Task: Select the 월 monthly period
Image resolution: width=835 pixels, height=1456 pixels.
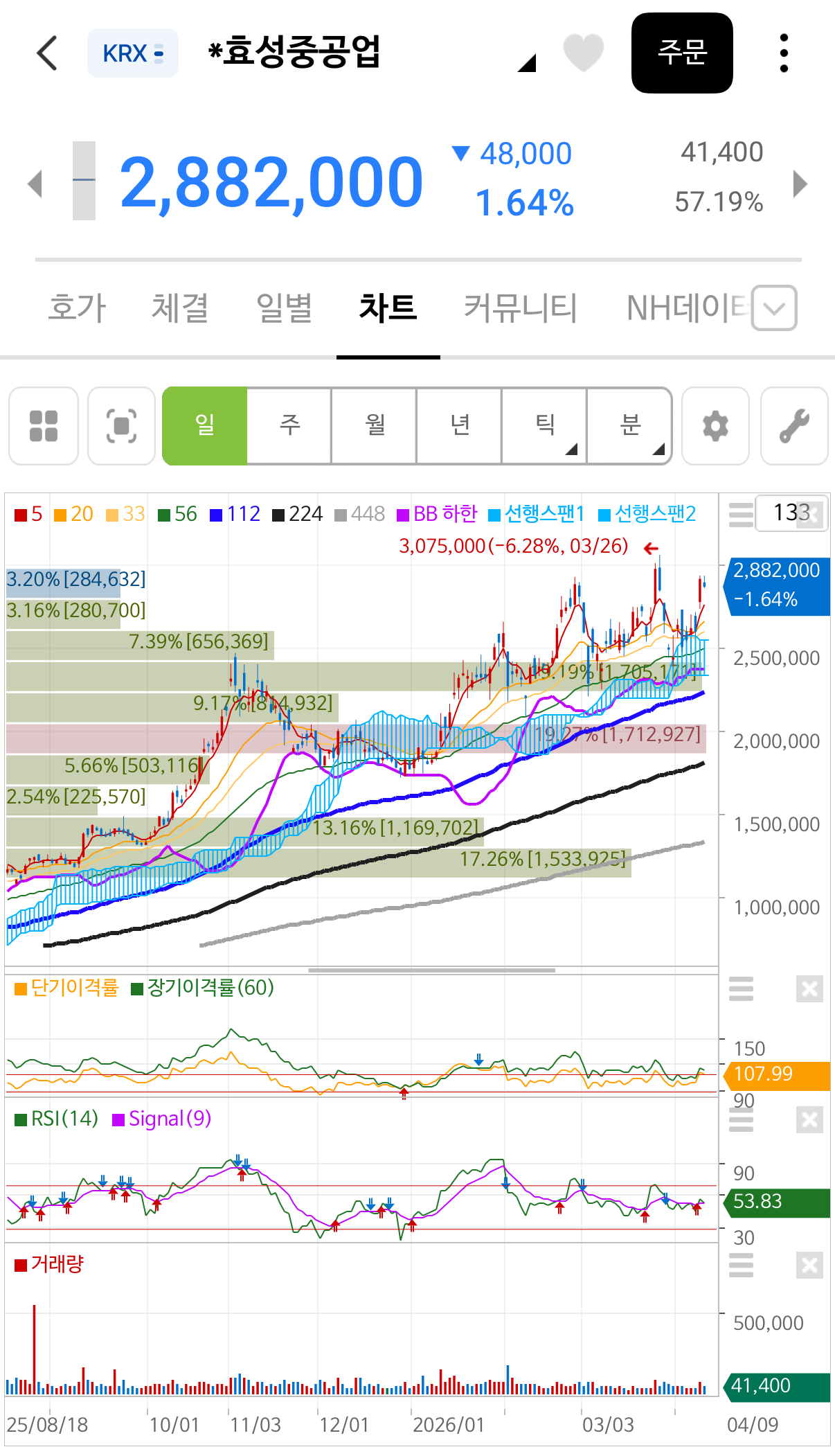Action: (x=375, y=426)
